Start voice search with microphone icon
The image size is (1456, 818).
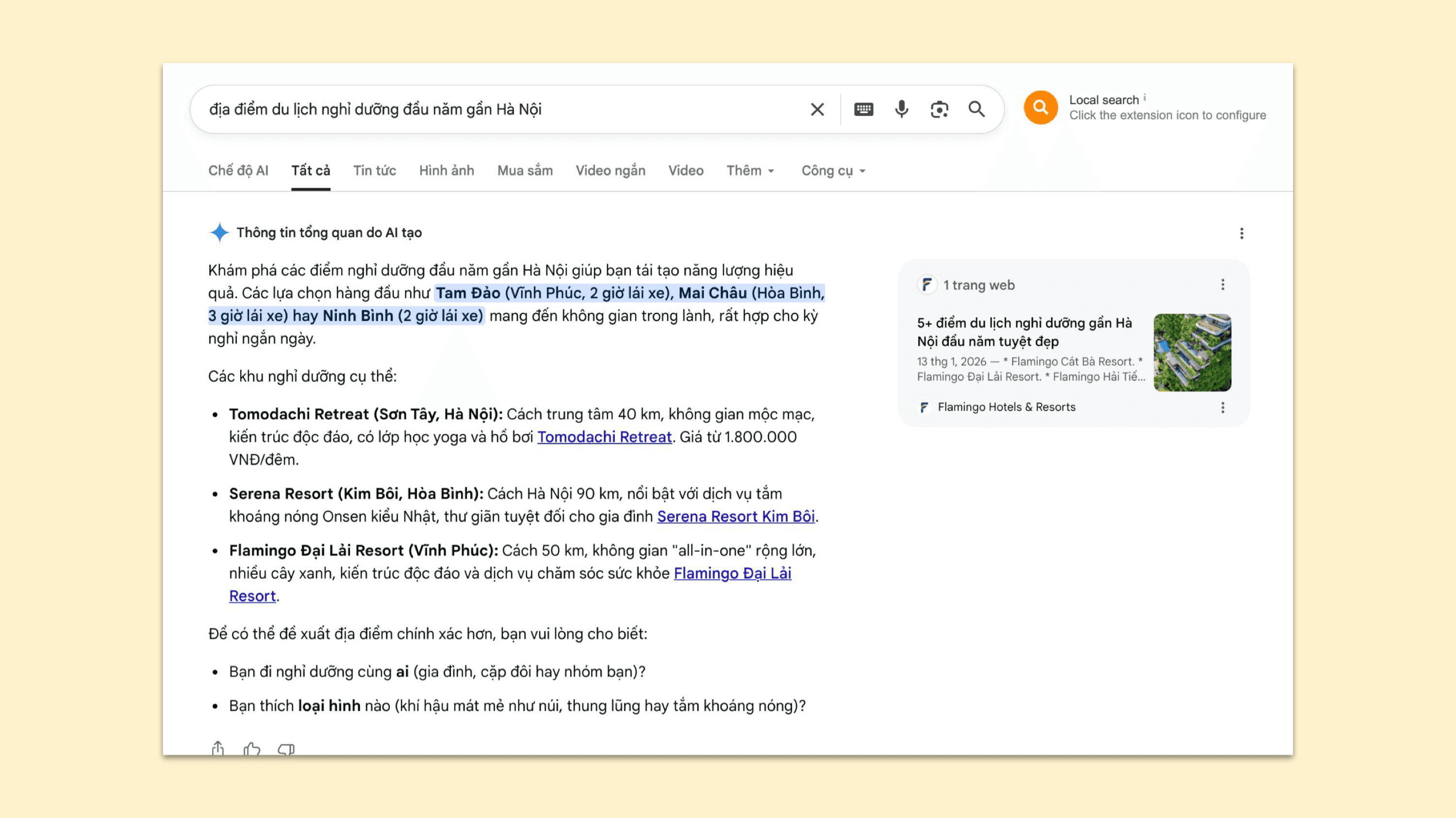point(902,109)
